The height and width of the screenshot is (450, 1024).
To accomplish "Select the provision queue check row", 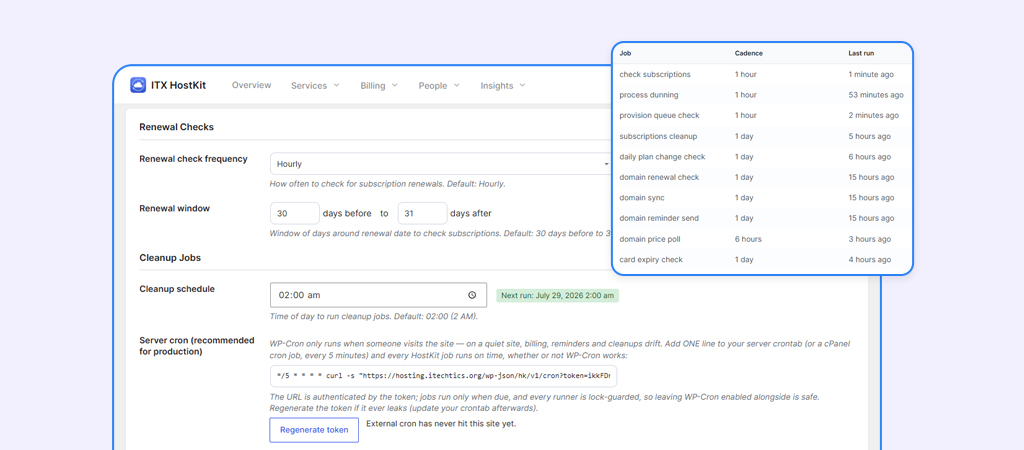I will click(x=762, y=116).
